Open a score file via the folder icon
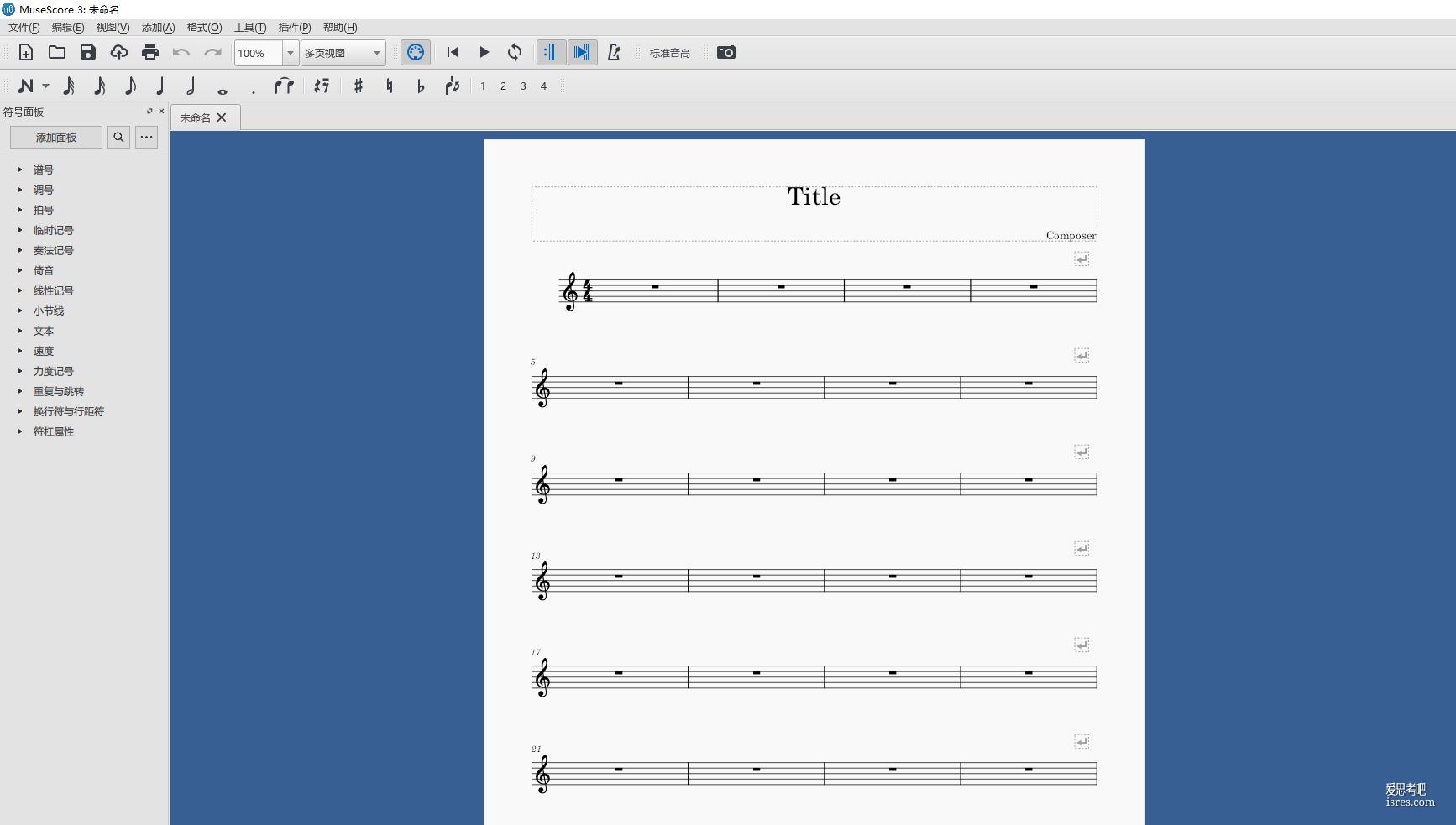The height and width of the screenshot is (825, 1456). pos(57,53)
